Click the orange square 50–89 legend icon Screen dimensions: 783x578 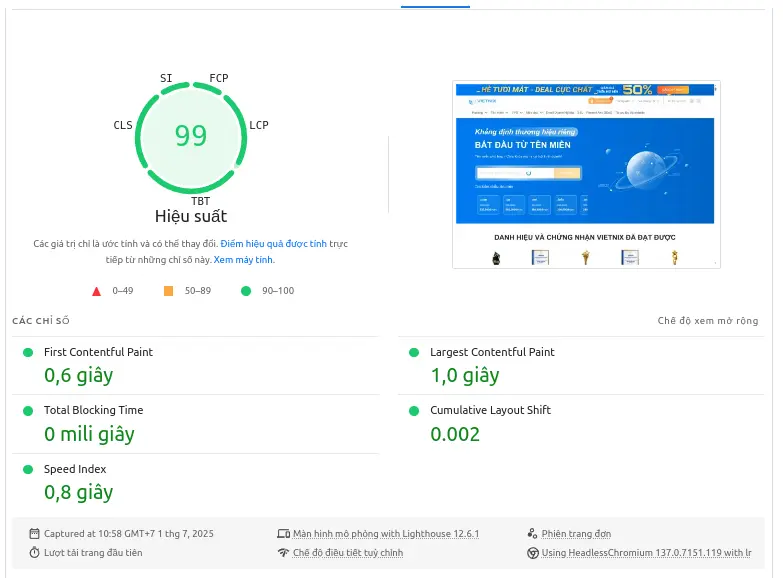[168, 291]
